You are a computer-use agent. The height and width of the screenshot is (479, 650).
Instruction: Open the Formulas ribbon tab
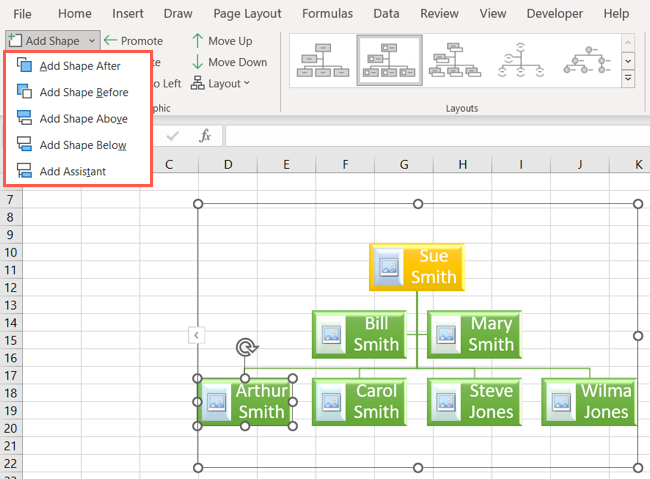[x=328, y=14]
